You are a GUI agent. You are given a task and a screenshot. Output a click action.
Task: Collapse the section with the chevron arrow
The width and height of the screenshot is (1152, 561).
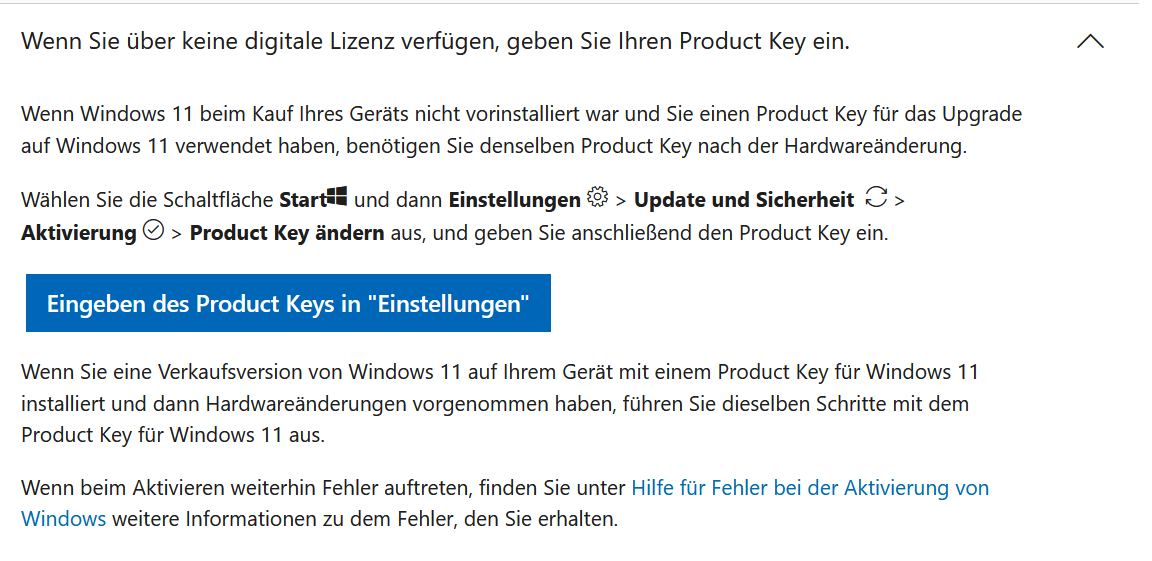click(1090, 42)
